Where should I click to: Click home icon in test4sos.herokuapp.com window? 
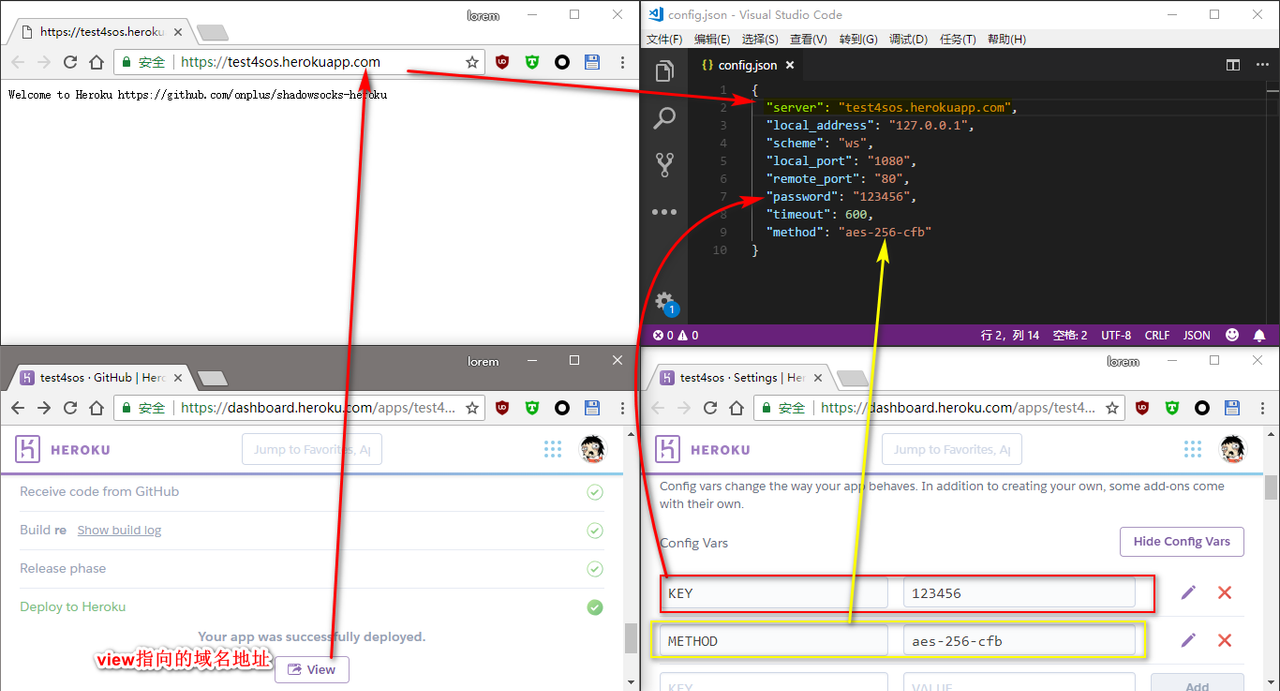pyautogui.click(x=96, y=62)
